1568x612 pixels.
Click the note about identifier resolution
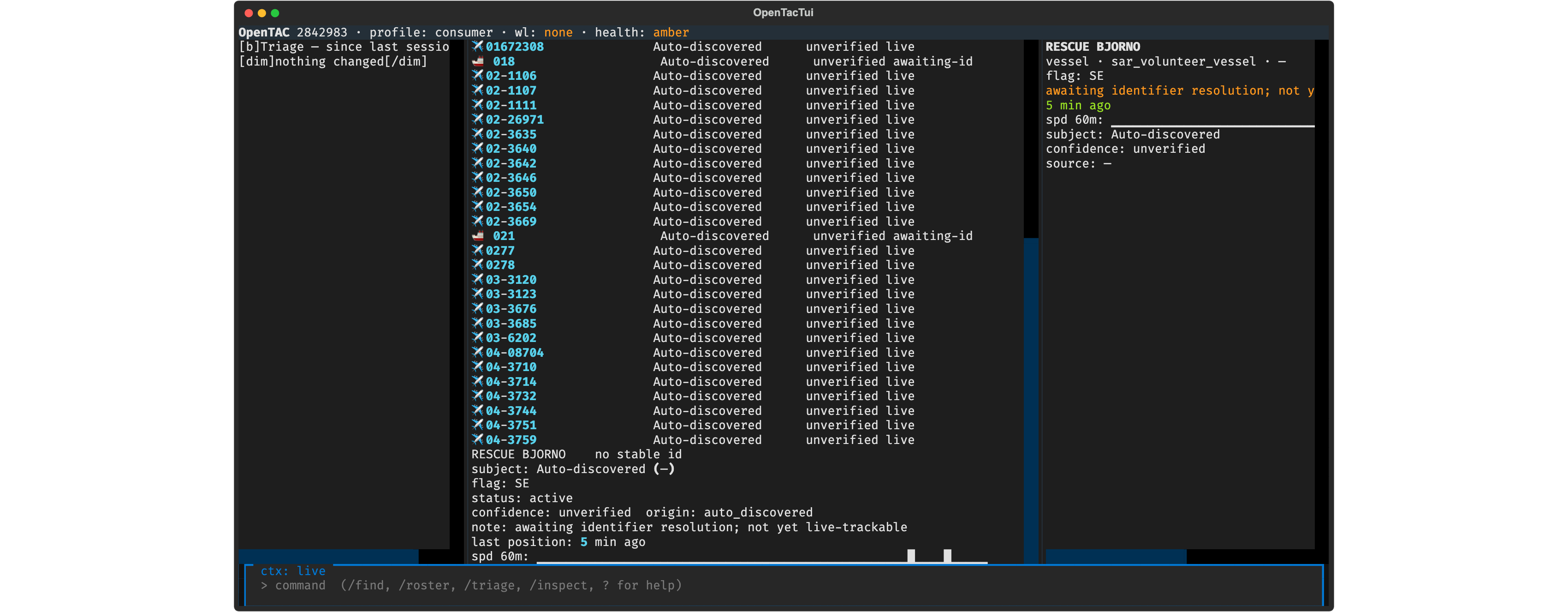[x=689, y=528]
